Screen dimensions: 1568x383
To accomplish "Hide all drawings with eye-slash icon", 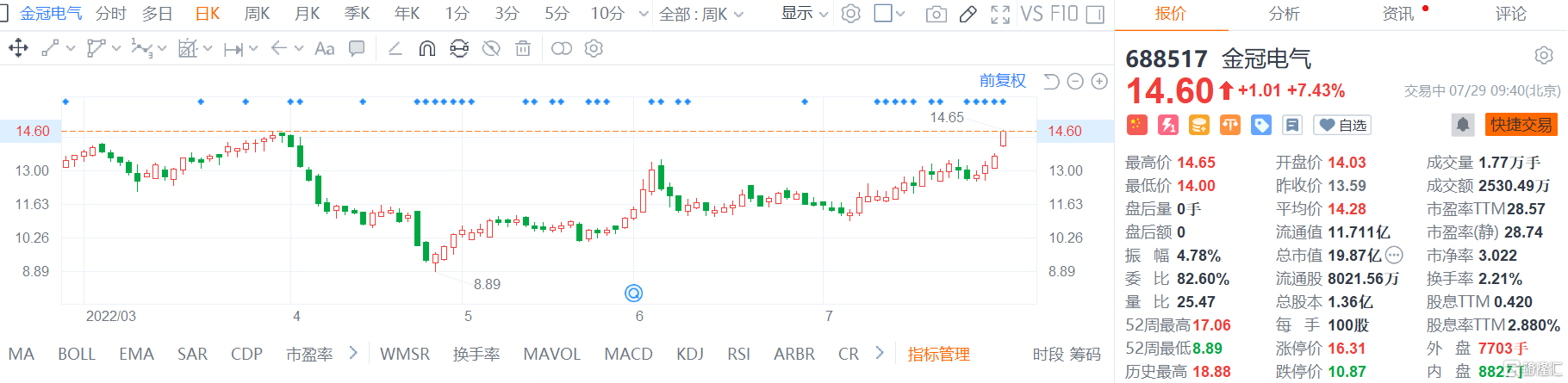I will 491,49.
